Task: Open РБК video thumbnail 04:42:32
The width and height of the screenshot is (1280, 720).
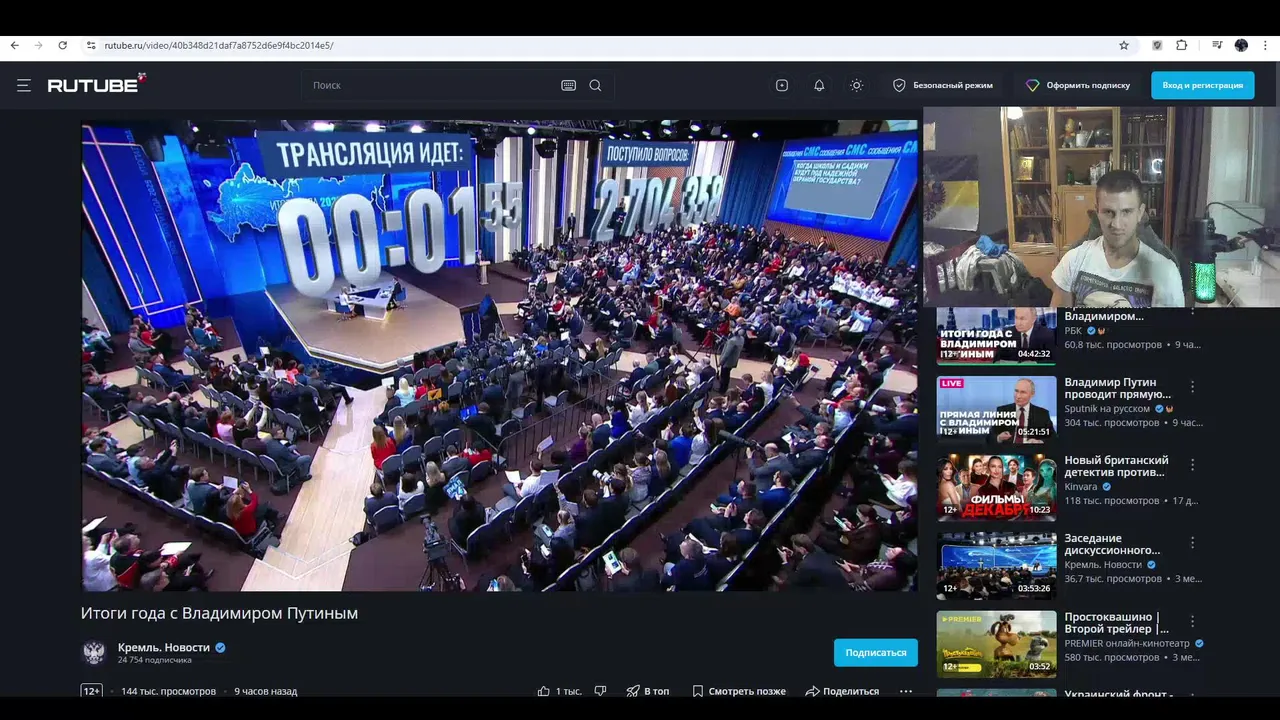Action: point(996,336)
